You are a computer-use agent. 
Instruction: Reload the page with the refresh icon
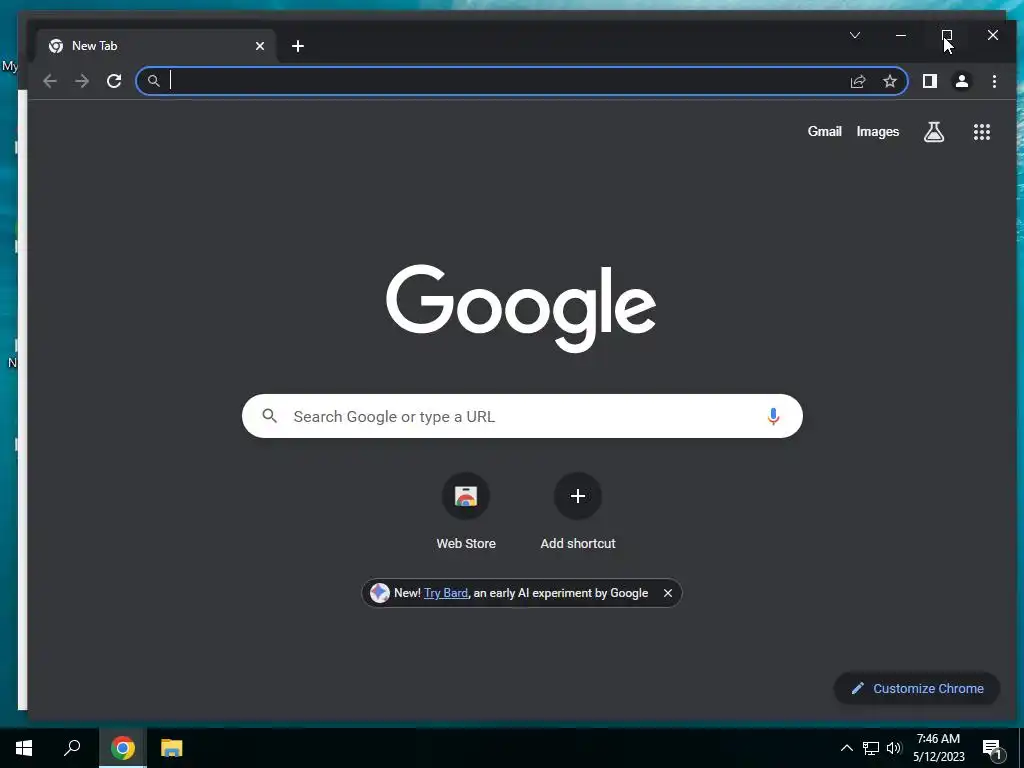coord(114,81)
